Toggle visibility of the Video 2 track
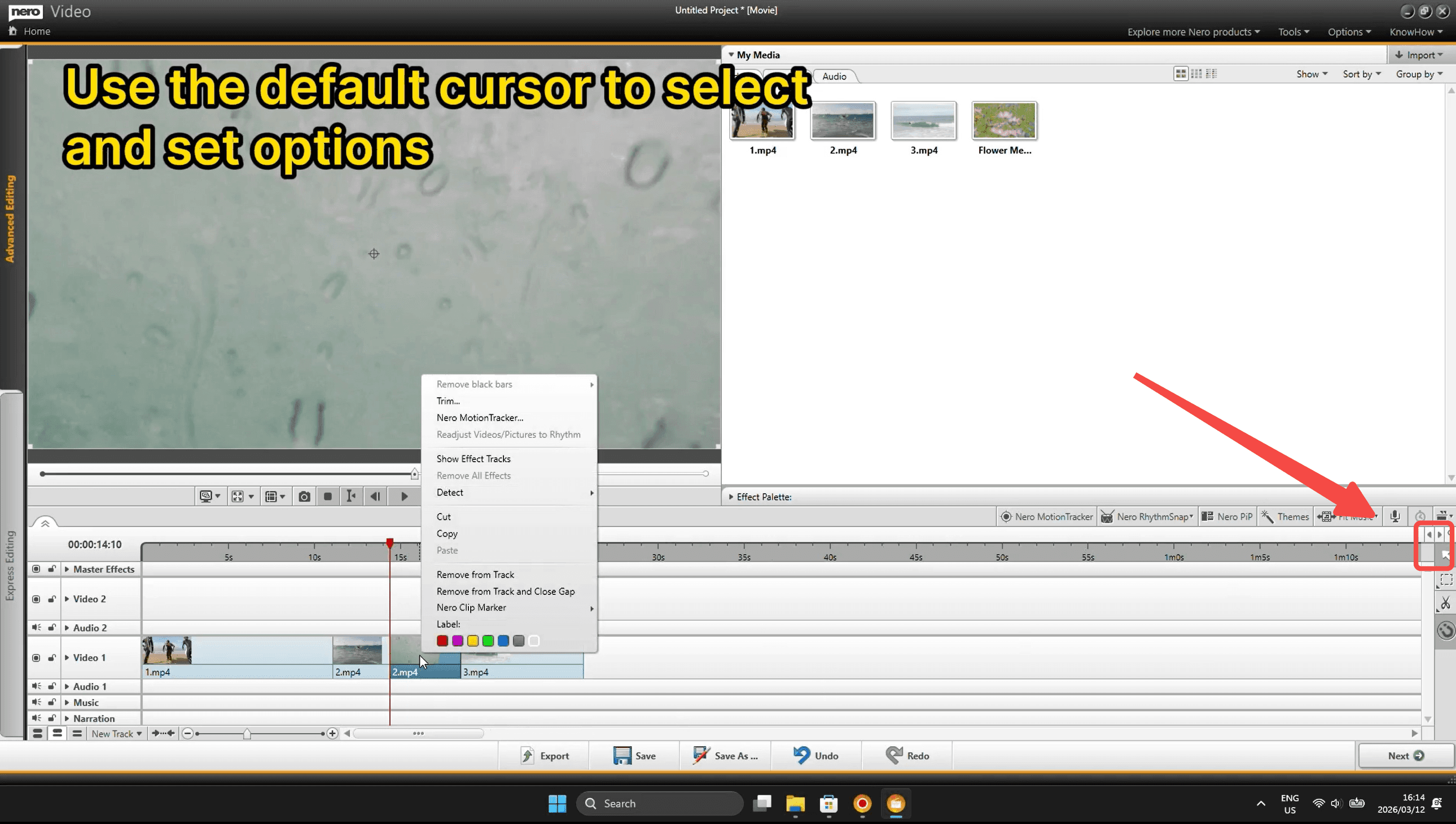1456x824 pixels. [x=36, y=599]
